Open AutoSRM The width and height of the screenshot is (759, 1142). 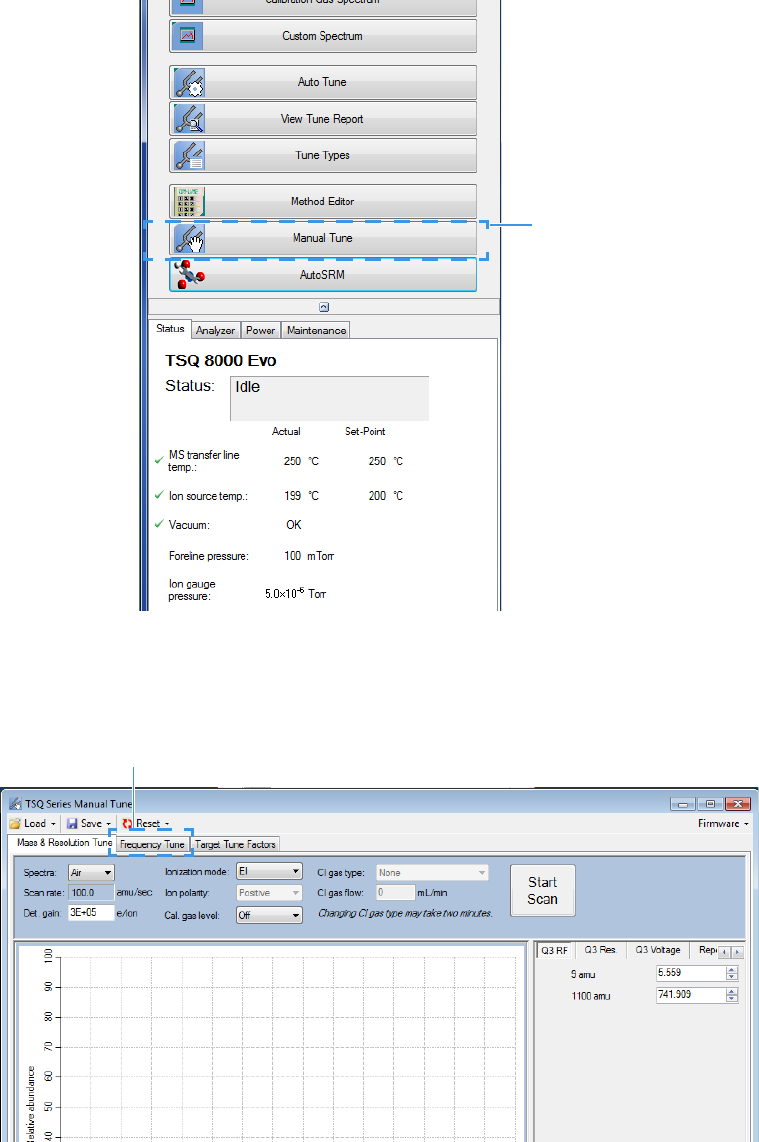pyautogui.click(x=323, y=275)
